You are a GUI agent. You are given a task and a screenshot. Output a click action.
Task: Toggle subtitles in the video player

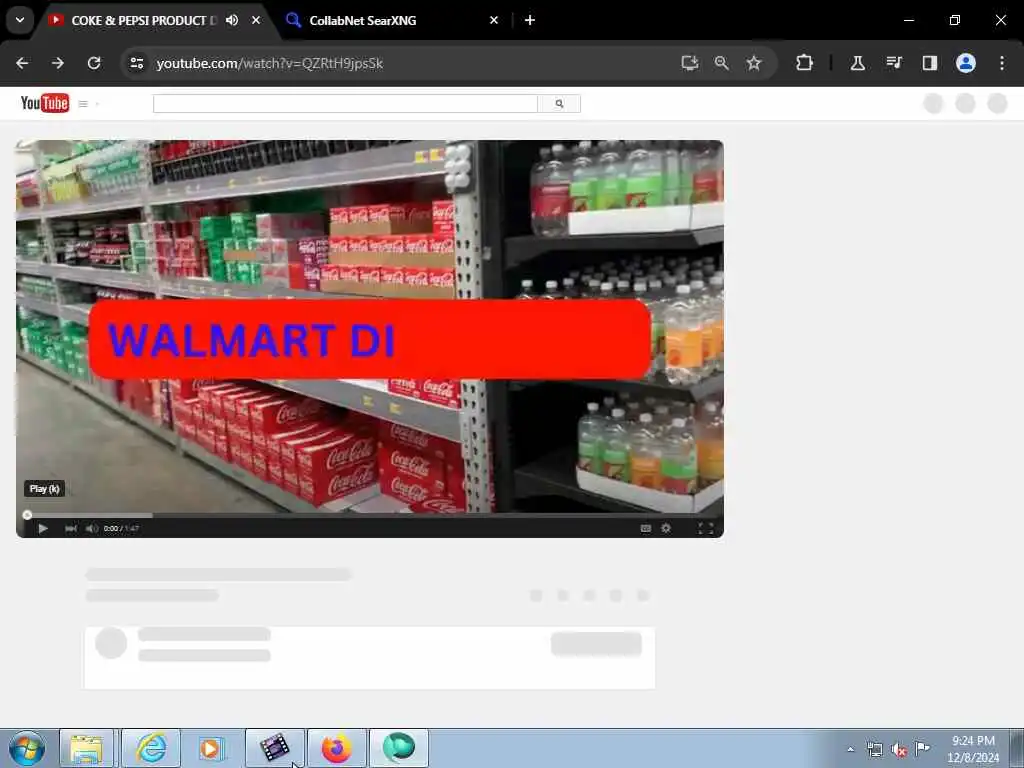pos(646,528)
